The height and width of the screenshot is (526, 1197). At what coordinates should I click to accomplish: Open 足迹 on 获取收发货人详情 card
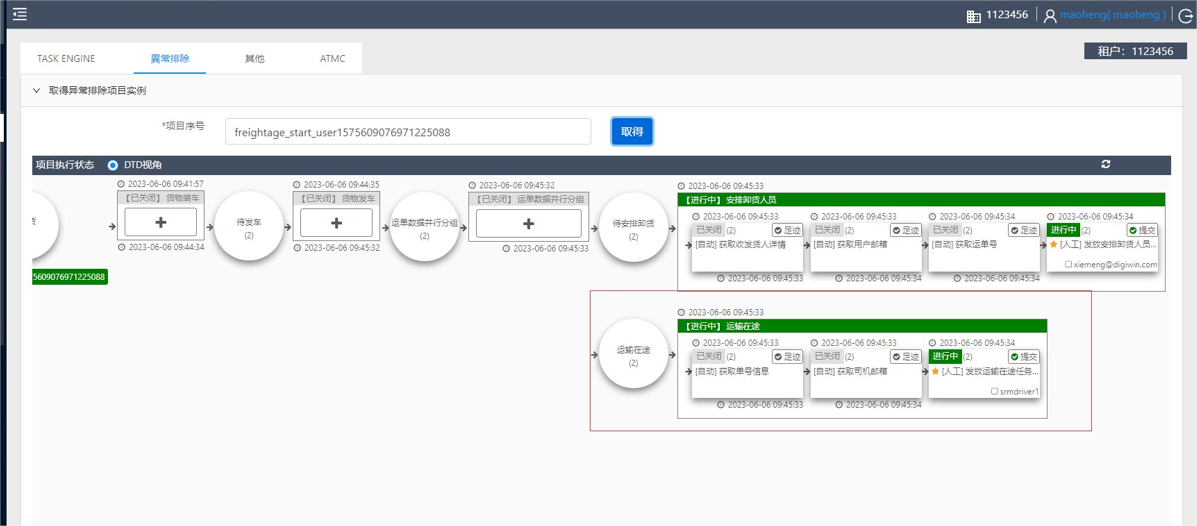pyautogui.click(x=787, y=230)
